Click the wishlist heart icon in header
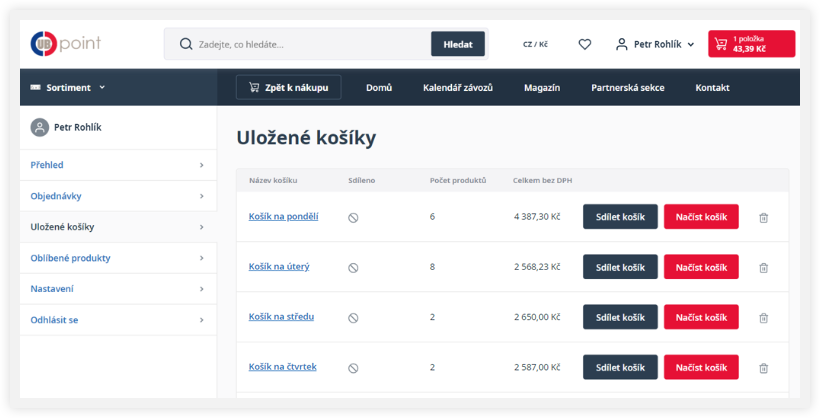 [585, 44]
